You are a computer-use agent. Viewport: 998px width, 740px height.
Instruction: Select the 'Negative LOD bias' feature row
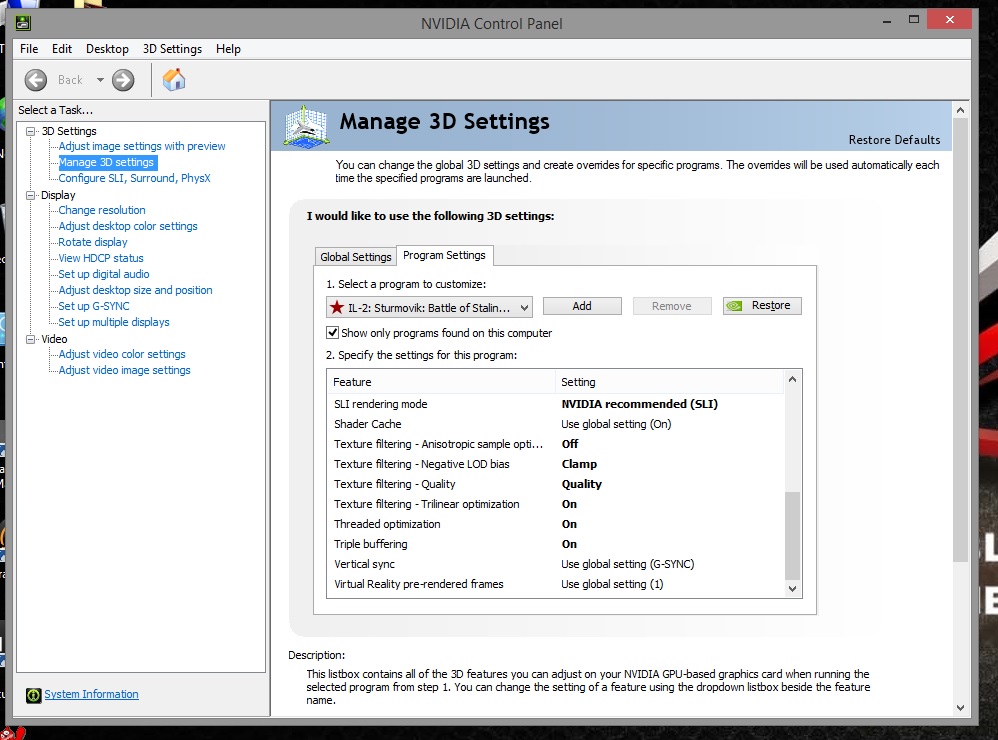556,464
